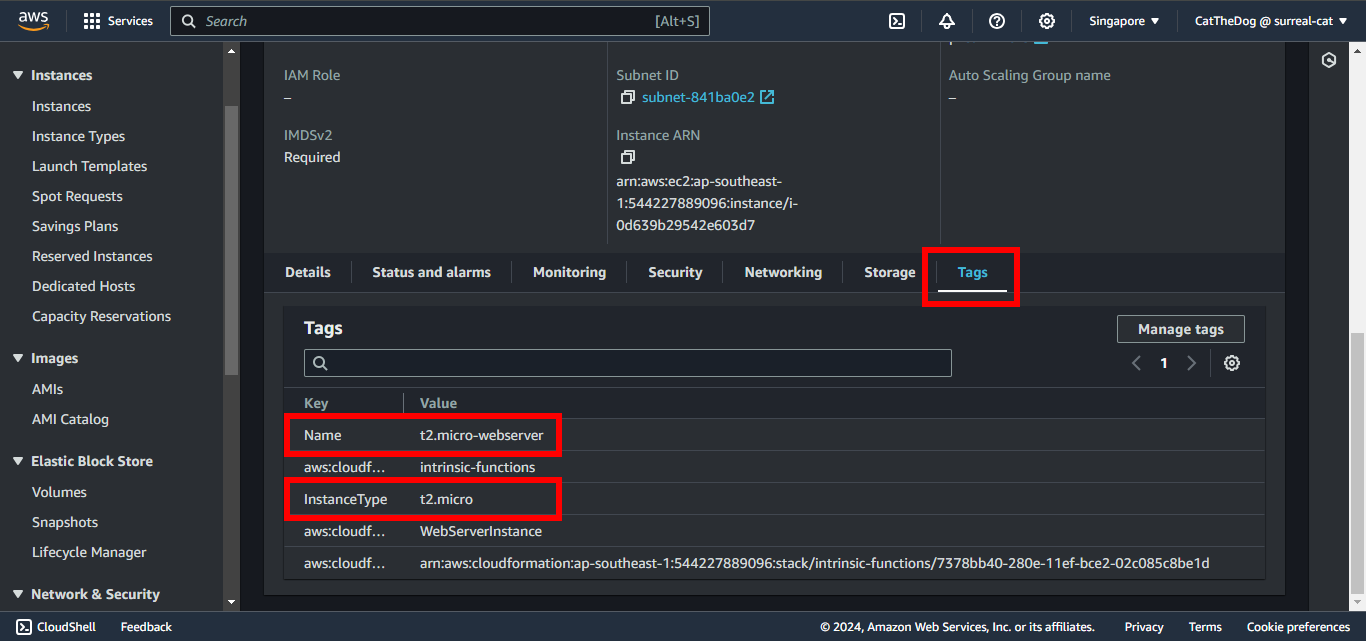The width and height of the screenshot is (1366, 641).
Task: Open console settings gear in top bar
Action: tap(1047, 21)
